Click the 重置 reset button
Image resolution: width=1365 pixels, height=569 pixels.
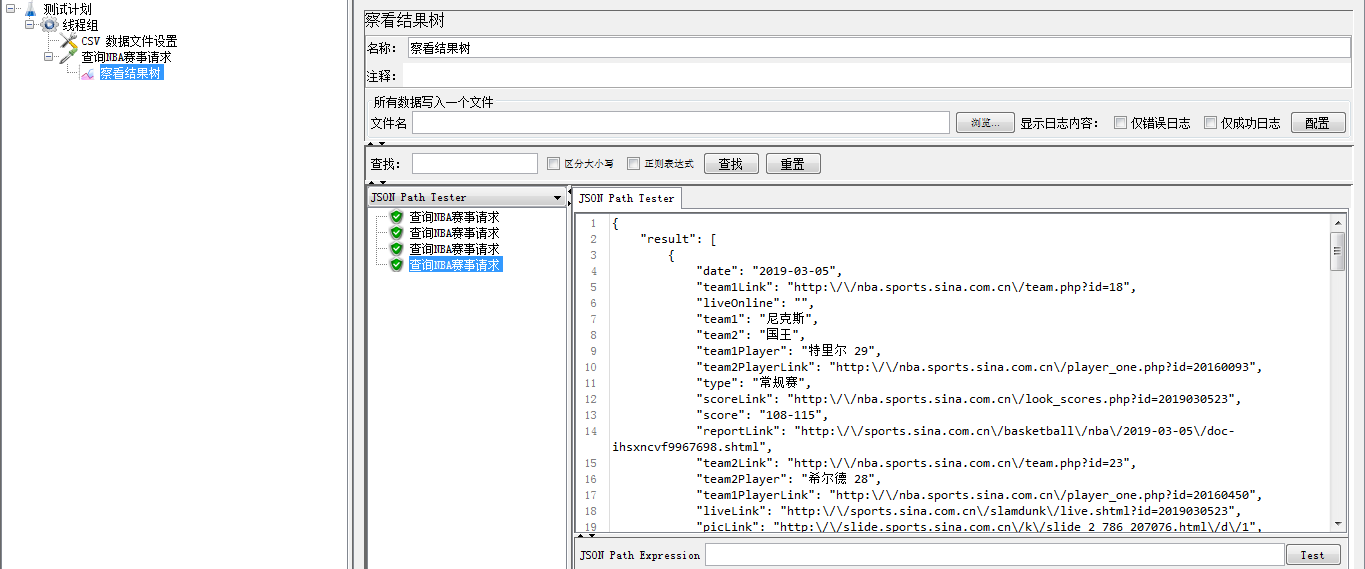793,164
